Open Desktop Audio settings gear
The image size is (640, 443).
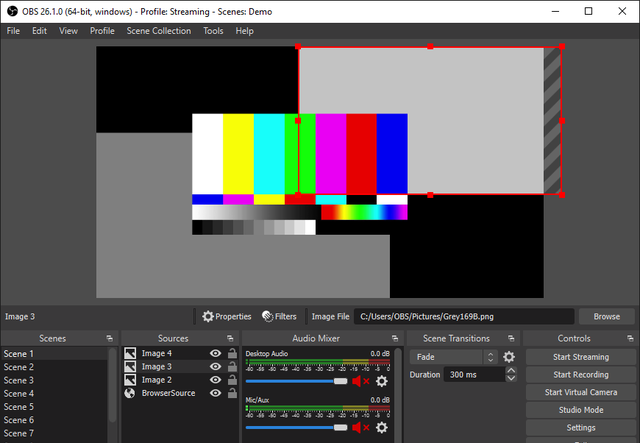382,381
